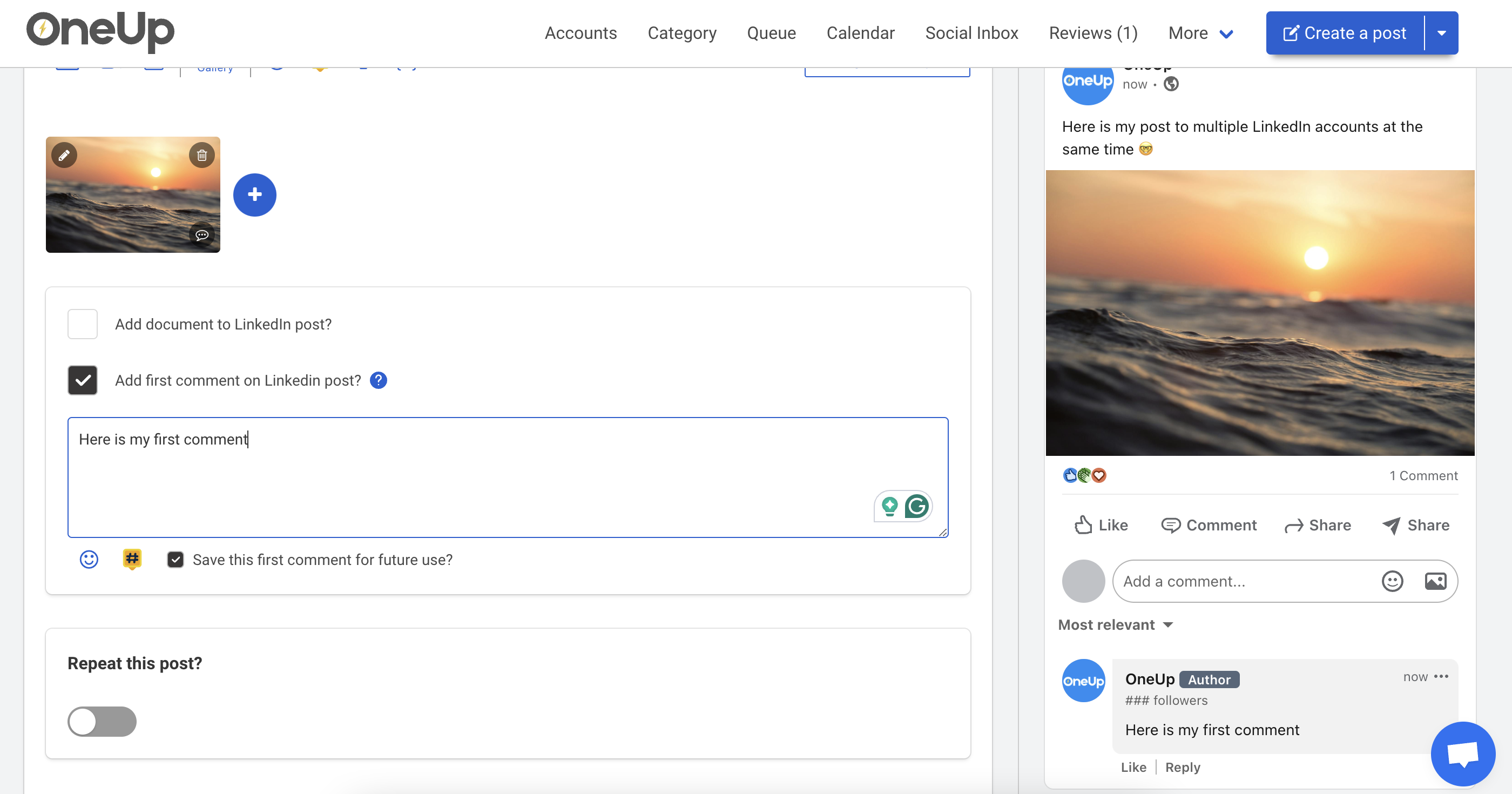1512x794 pixels.
Task: Click the delete trash icon on image
Action: click(x=202, y=155)
